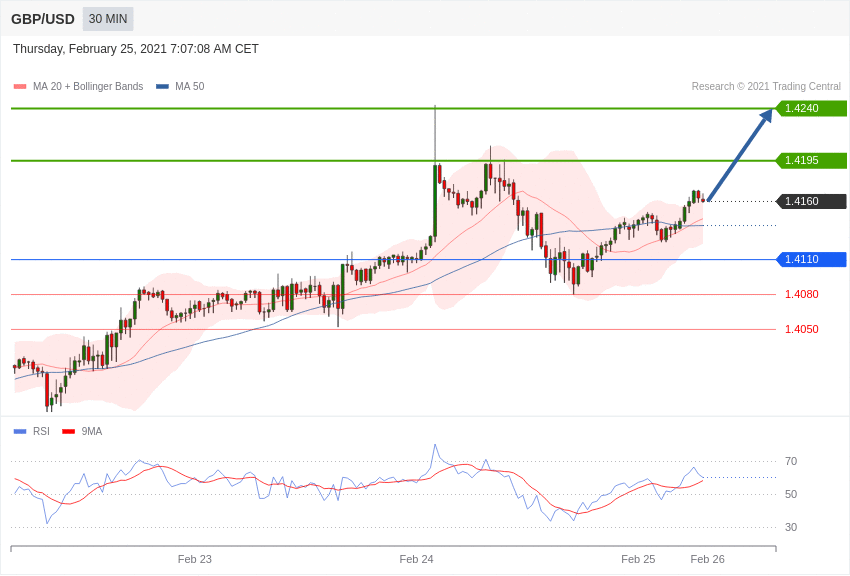Click the 30 MIN timeframe badge

pos(108,19)
